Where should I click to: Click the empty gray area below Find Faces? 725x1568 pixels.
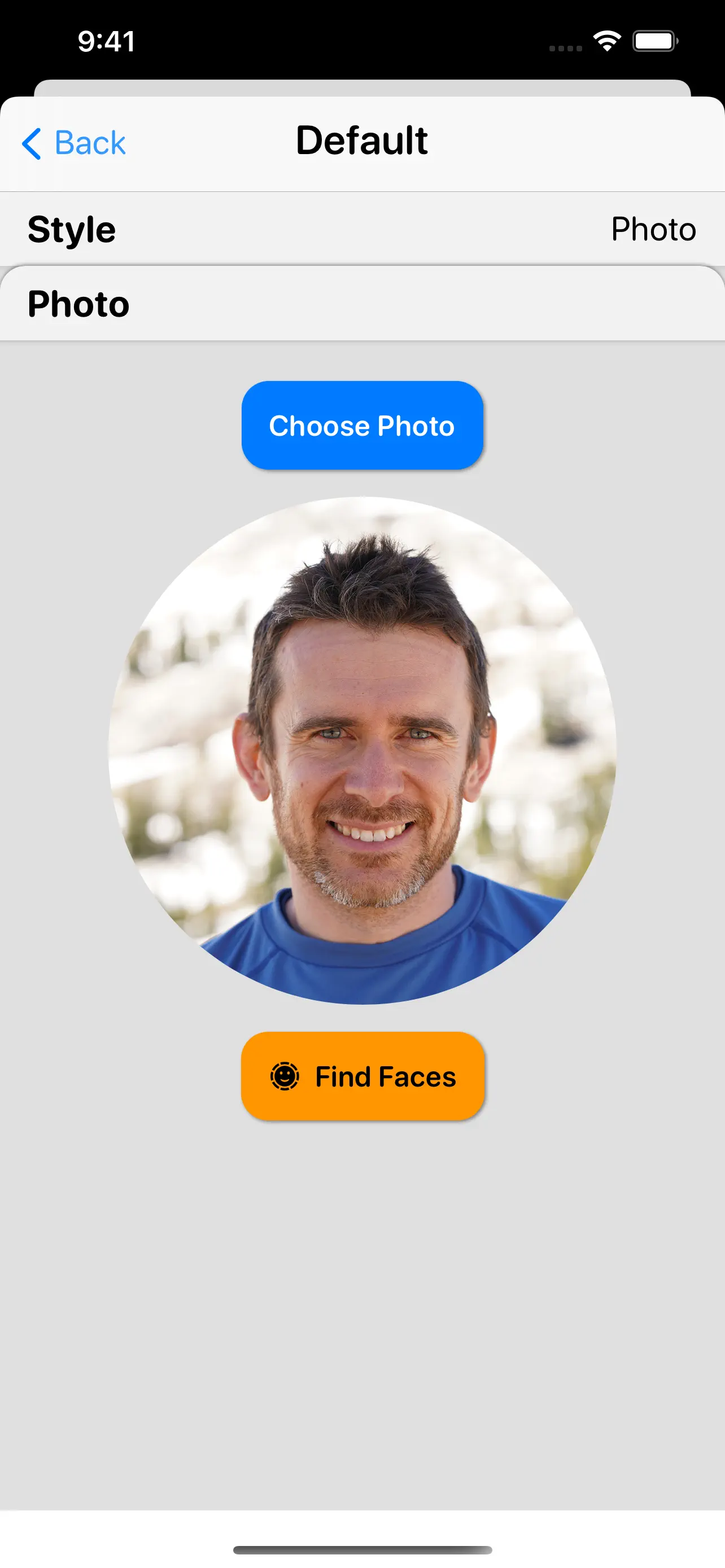coord(362,1315)
